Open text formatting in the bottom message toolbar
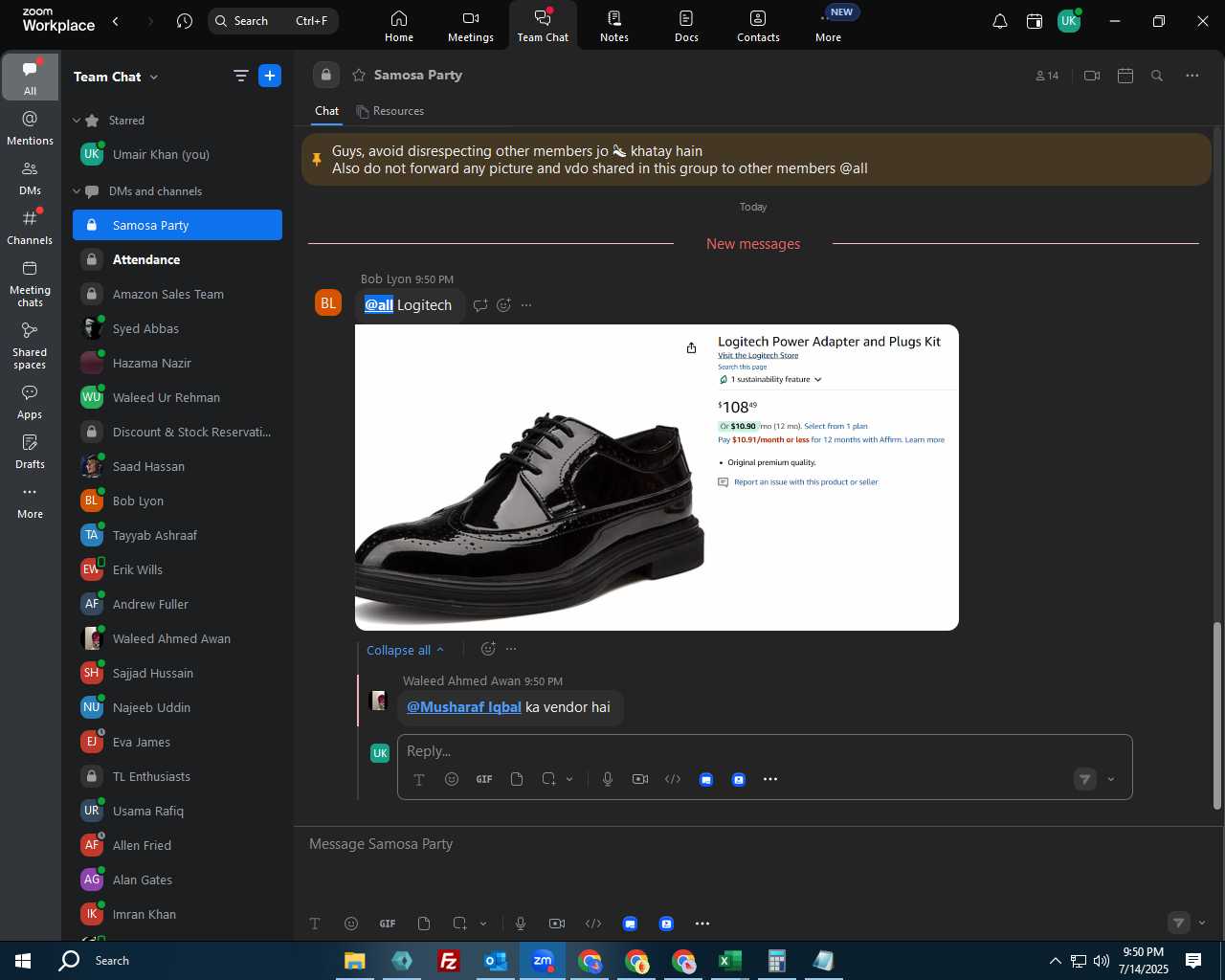 pyautogui.click(x=315, y=924)
